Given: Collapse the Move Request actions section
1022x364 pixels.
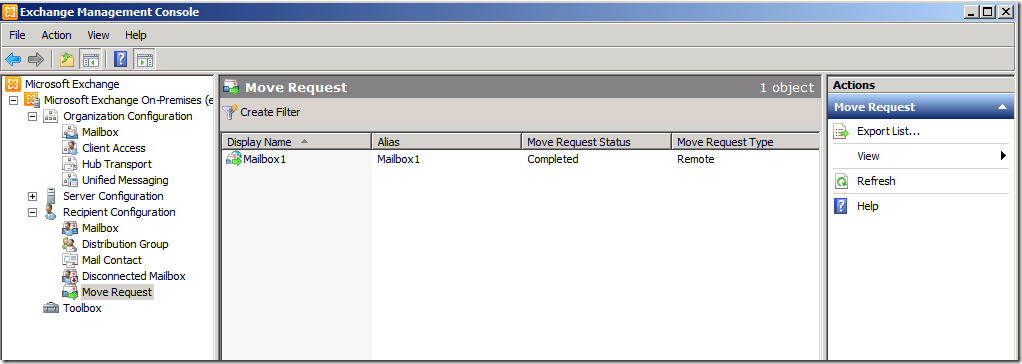Looking at the screenshot, I should (x=1002, y=107).
